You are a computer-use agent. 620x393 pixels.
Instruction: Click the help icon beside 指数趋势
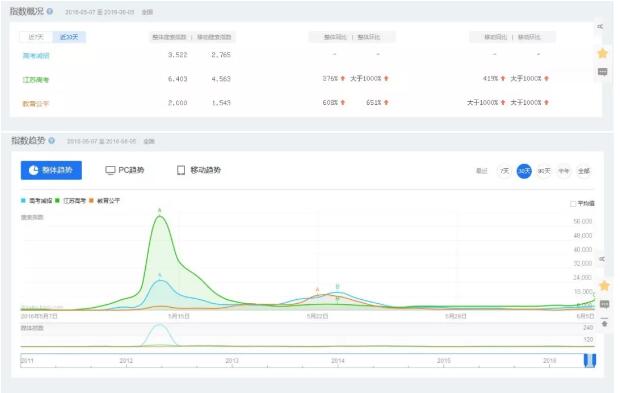coord(51,140)
